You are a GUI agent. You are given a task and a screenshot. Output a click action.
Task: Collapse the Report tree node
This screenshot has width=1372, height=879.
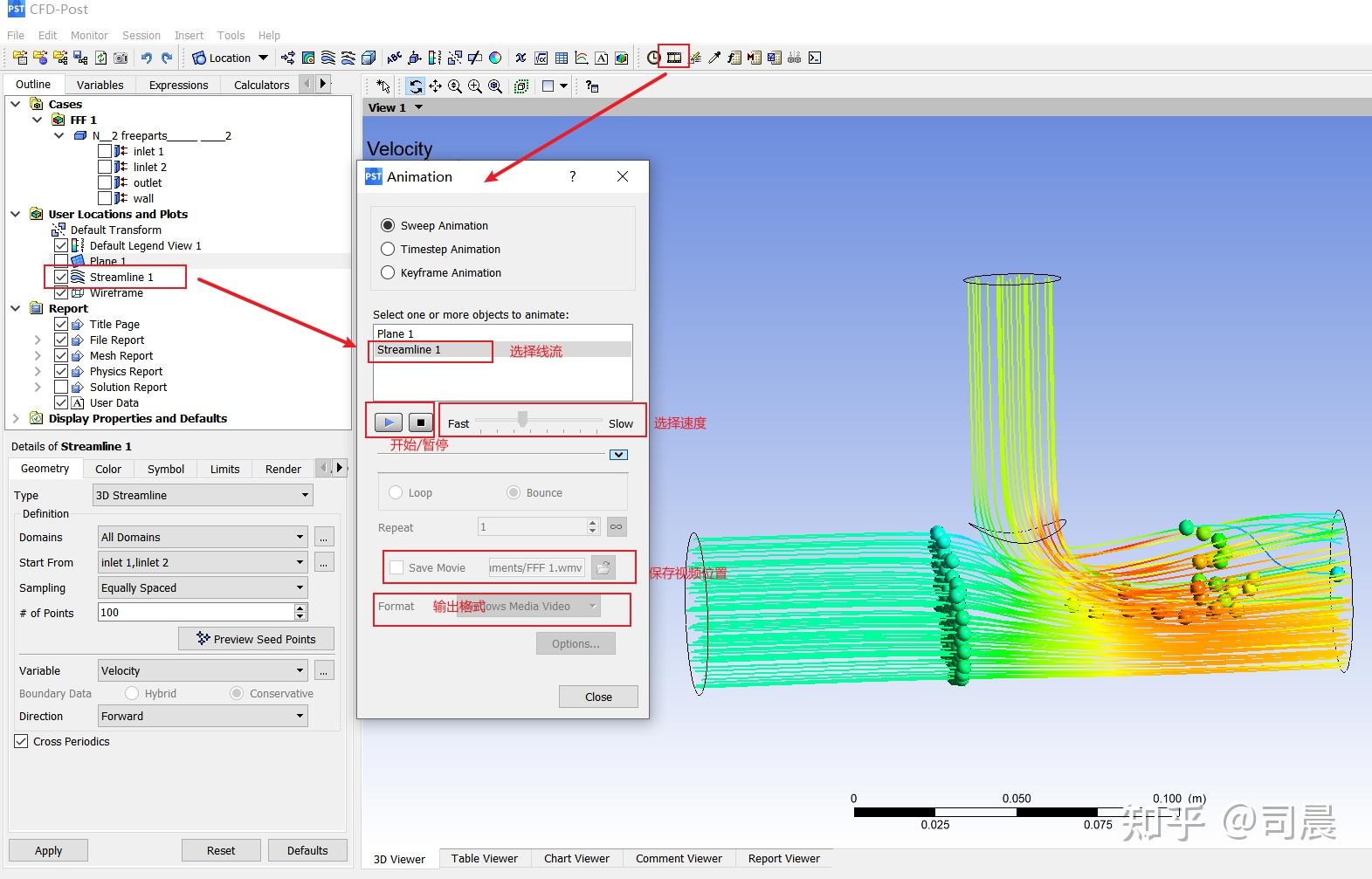tap(16, 308)
